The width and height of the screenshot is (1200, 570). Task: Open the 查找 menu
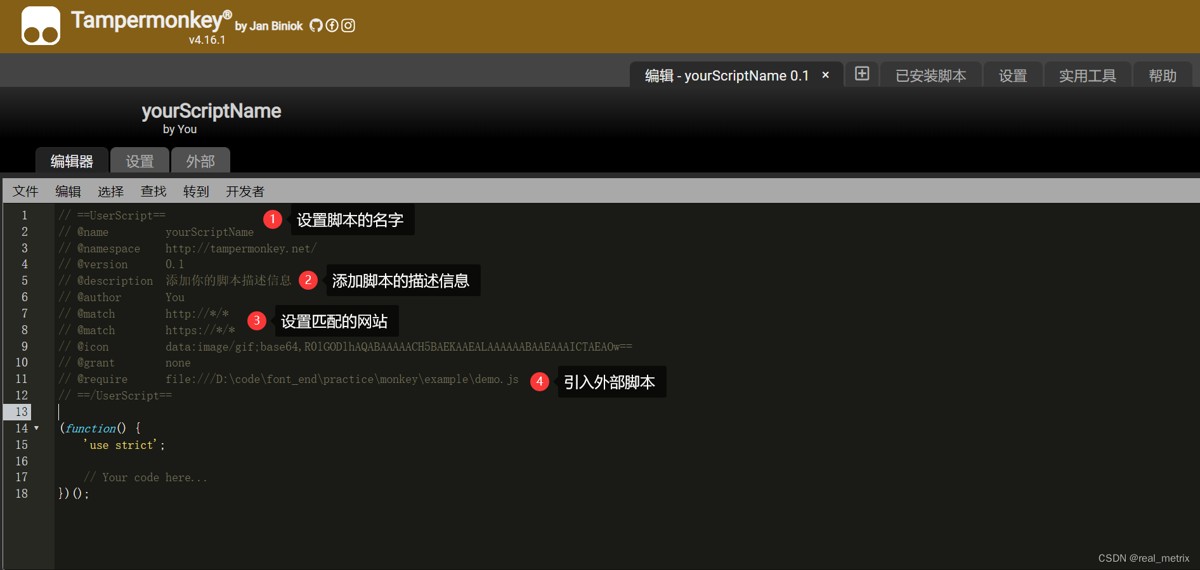click(154, 191)
